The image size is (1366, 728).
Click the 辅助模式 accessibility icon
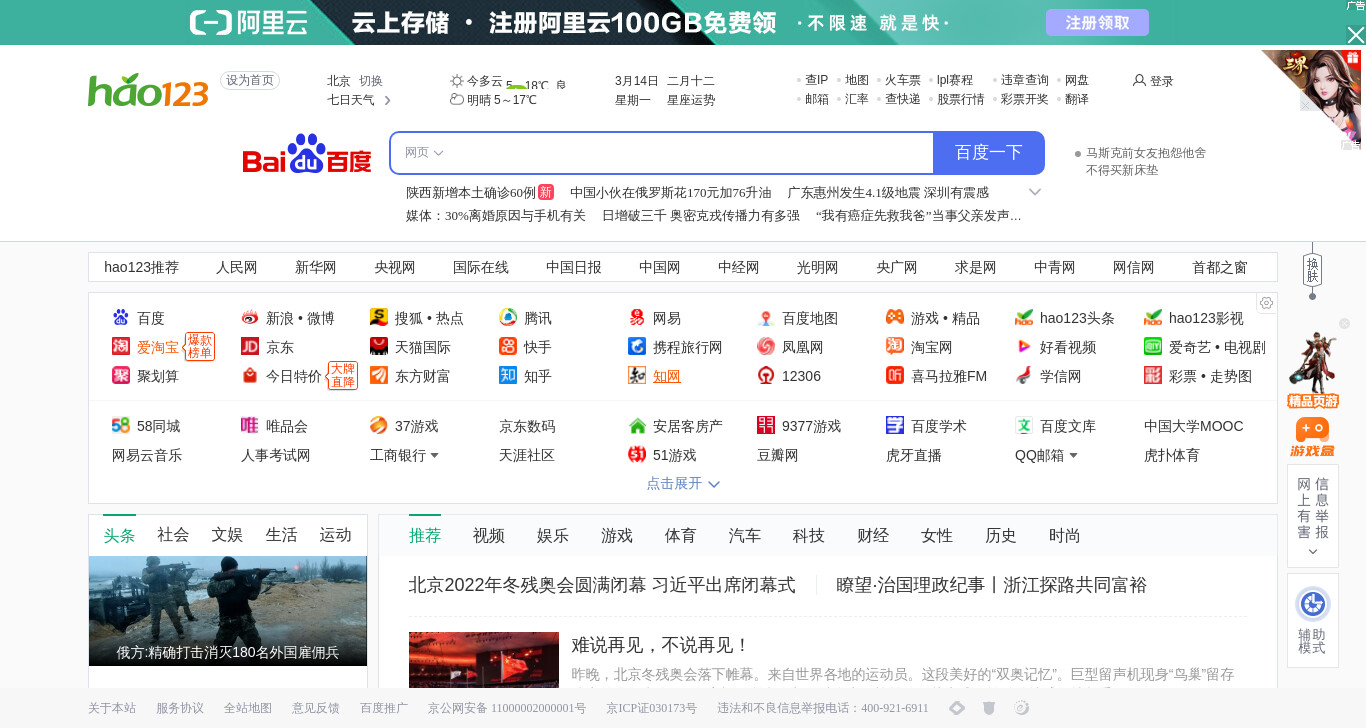pyautogui.click(x=1312, y=604)
